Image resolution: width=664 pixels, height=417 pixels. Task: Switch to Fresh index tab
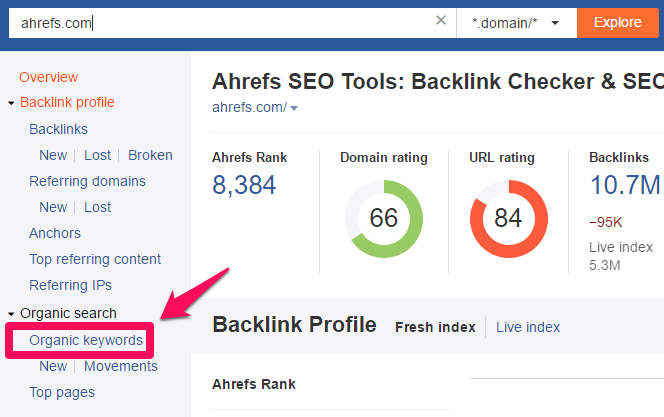pos(435,327)
